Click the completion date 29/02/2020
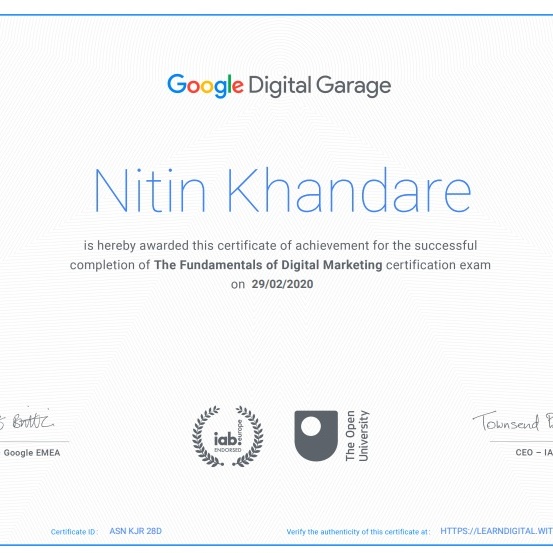 [x=282, y=284]
